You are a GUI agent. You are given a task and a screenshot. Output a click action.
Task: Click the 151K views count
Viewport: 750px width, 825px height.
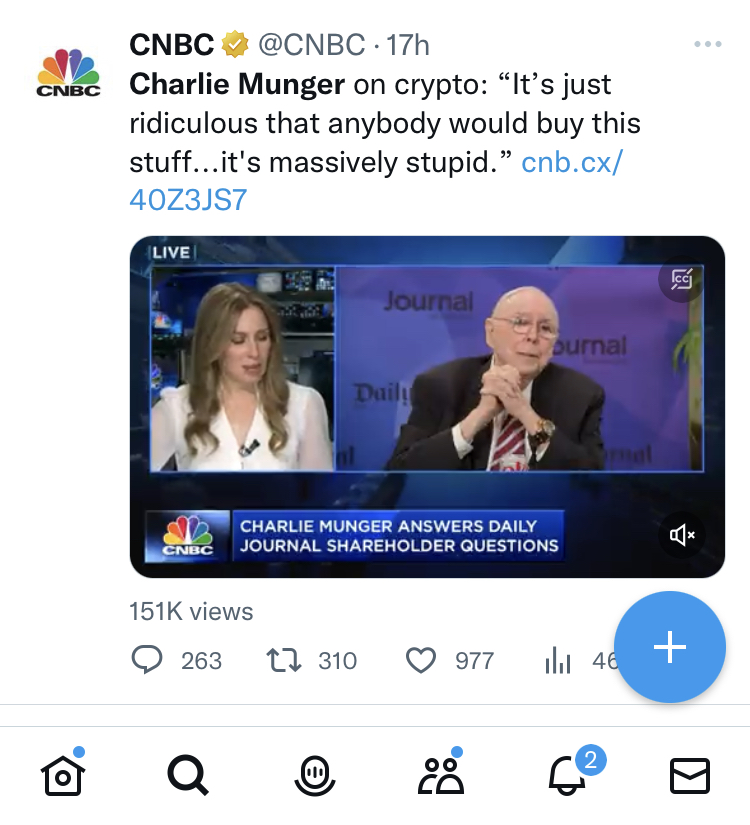pos(191,611)
